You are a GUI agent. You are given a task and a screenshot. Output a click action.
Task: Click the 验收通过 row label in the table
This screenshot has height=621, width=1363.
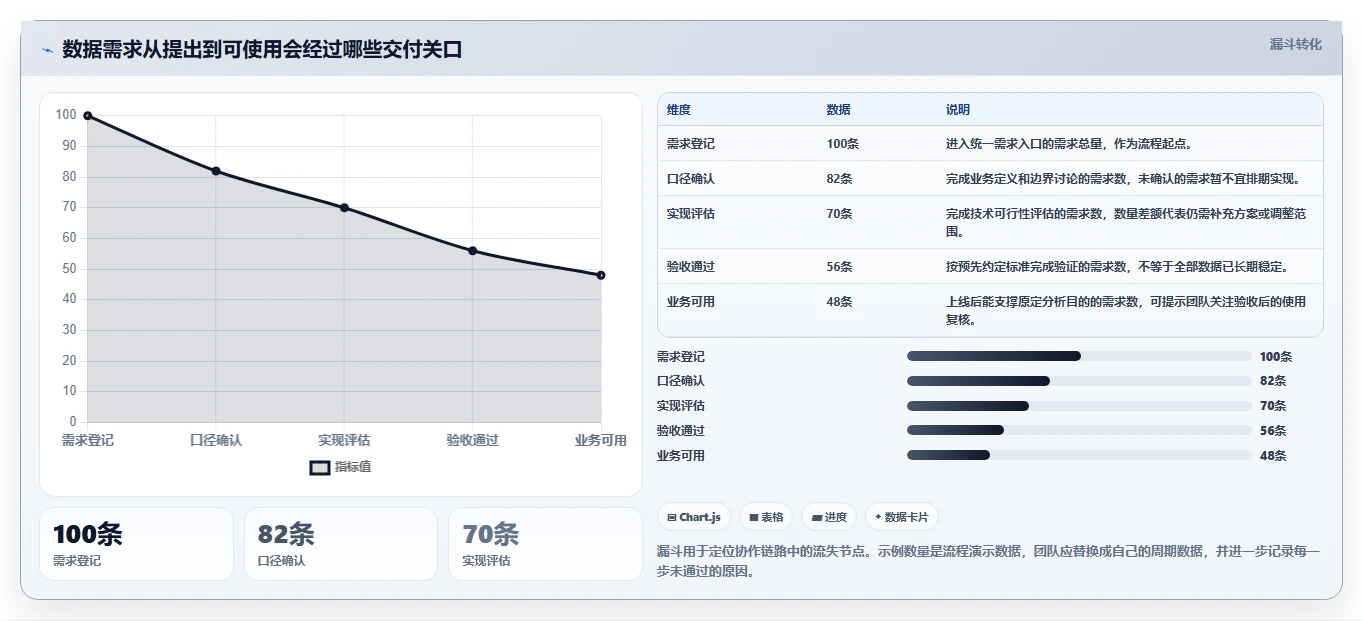point(691,267)
